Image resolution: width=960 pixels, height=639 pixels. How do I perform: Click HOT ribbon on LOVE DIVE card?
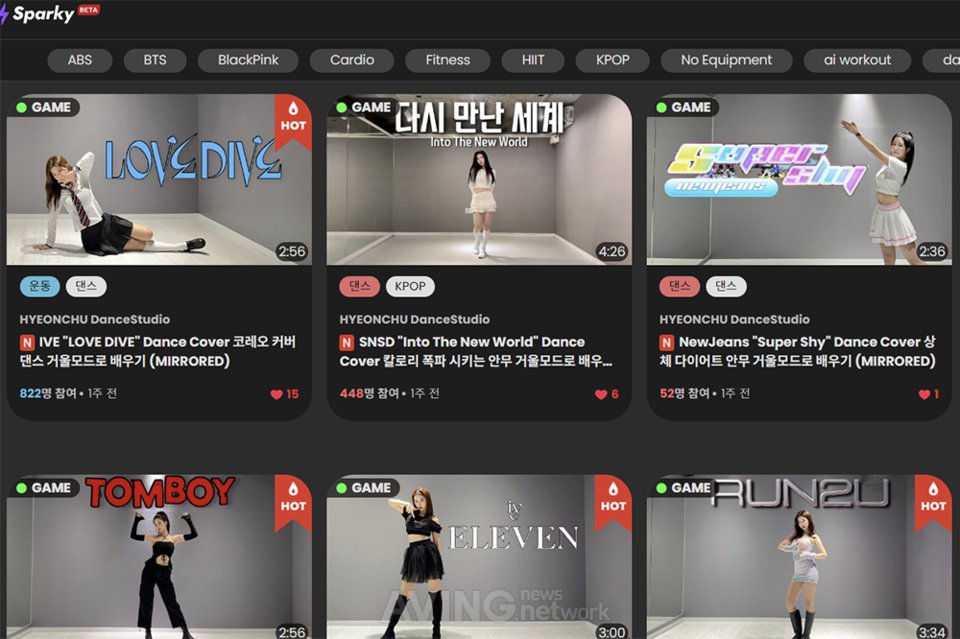tap(293, 121)
